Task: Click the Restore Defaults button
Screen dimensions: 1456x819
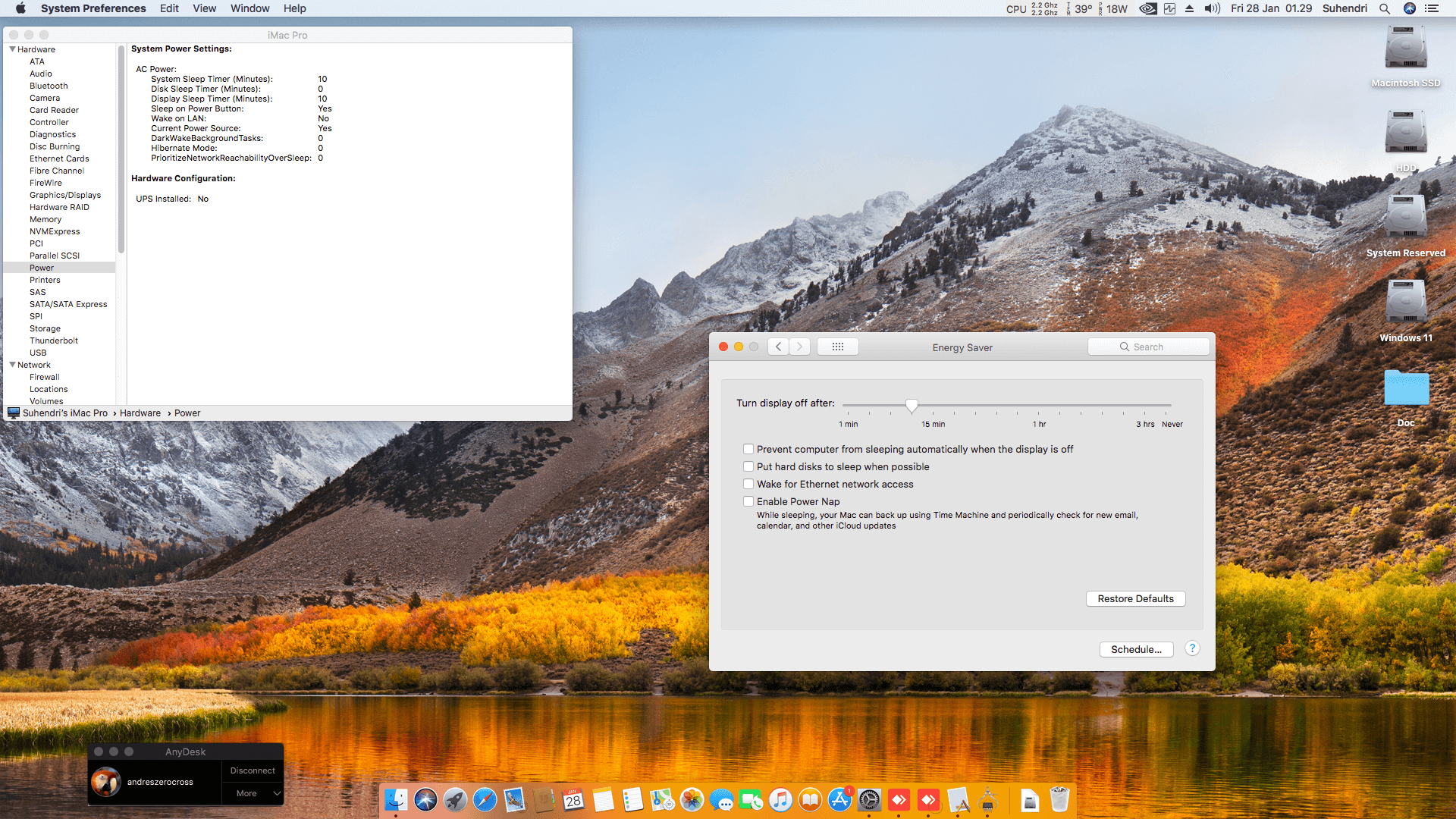Action: (x=1135, y=598)
